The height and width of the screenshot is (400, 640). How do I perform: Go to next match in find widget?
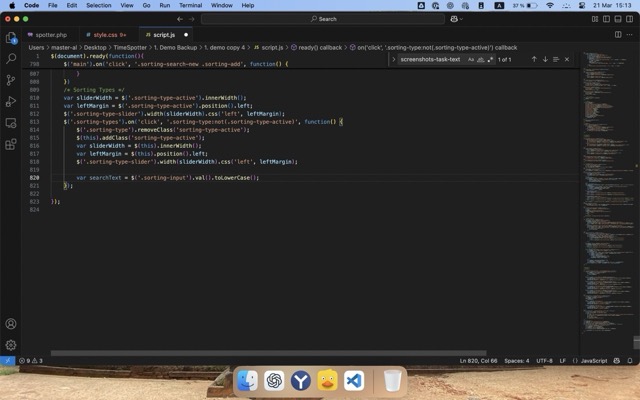(545, 59)
